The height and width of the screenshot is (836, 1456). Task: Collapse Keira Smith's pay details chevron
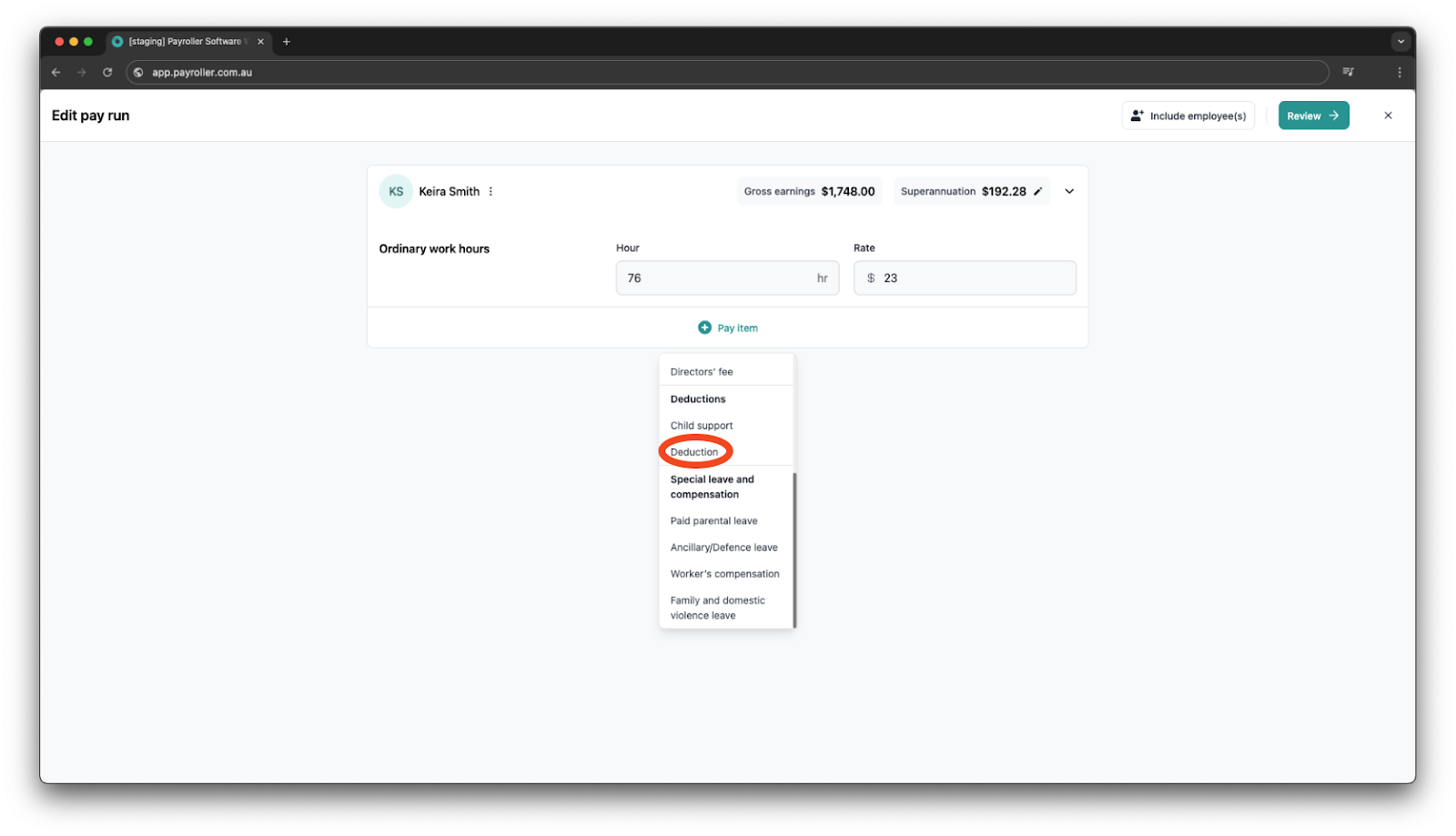pyautogui.click(x=1069, y=191)
